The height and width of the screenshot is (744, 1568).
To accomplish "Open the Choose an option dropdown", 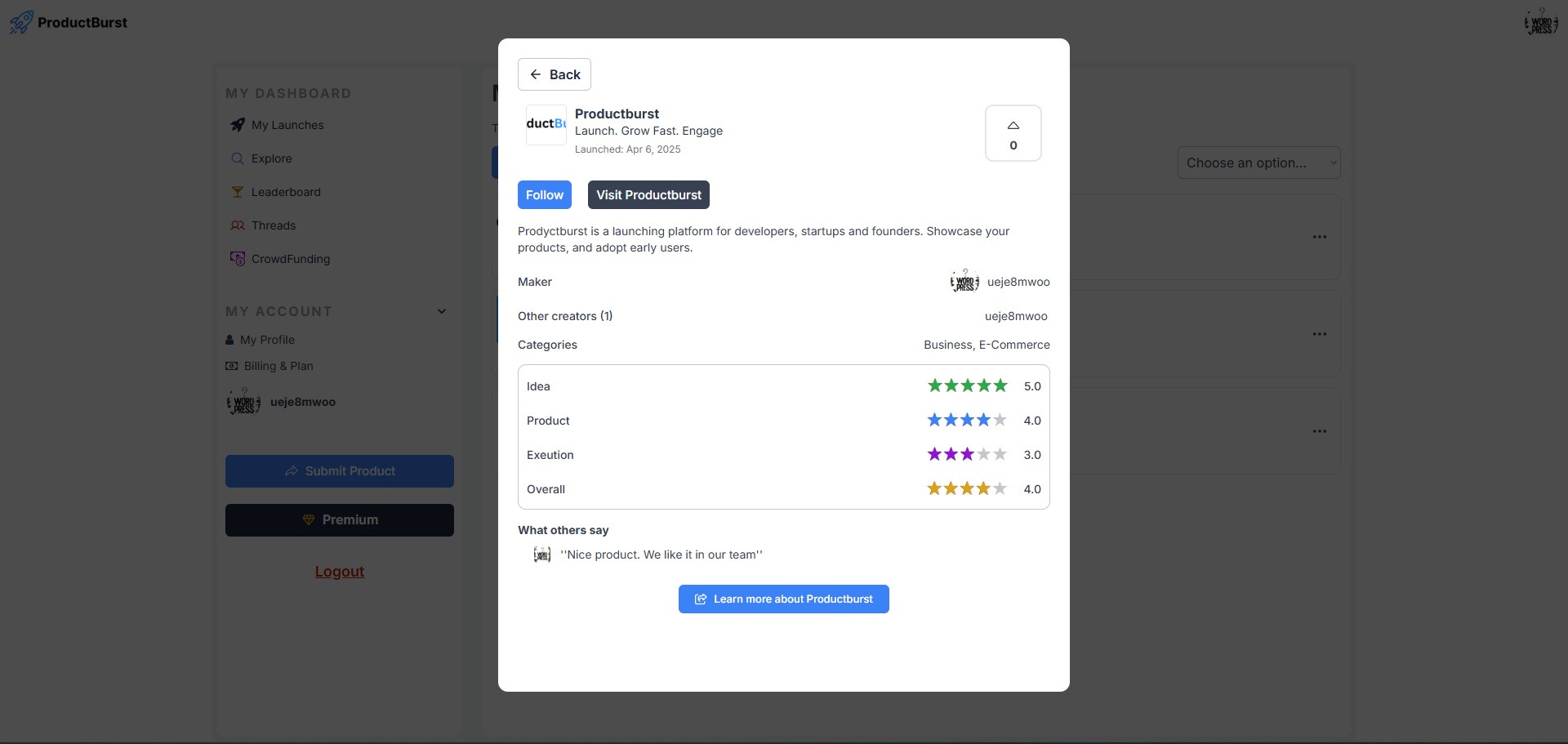I will 1258,163.
